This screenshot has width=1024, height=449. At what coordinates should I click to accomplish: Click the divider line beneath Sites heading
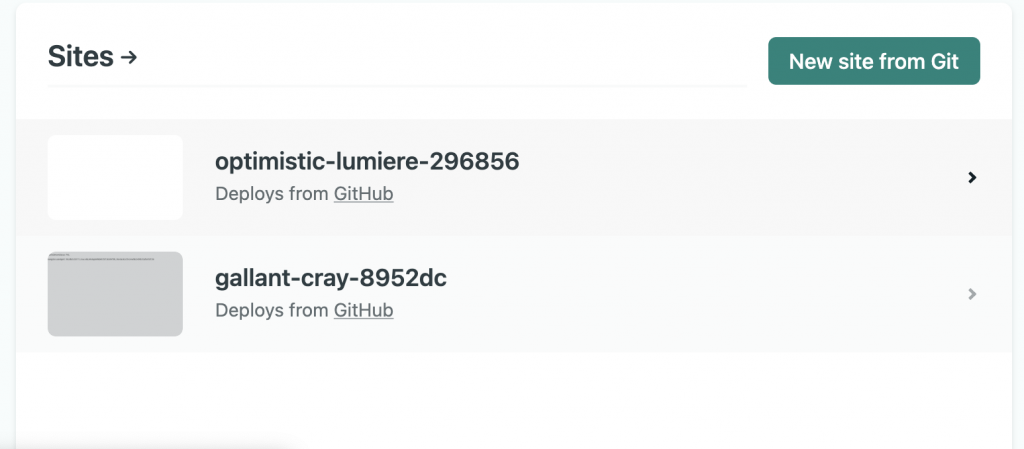click(x=400, y=86)
